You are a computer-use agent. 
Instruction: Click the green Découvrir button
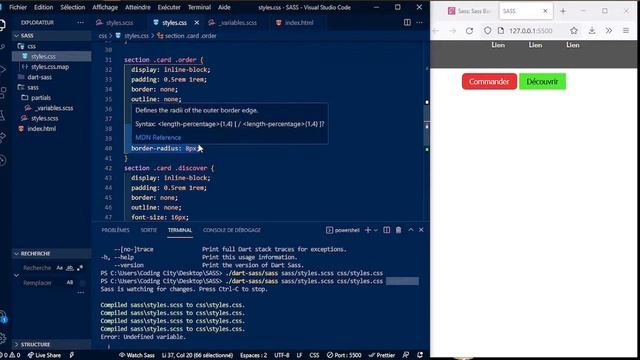542,82
